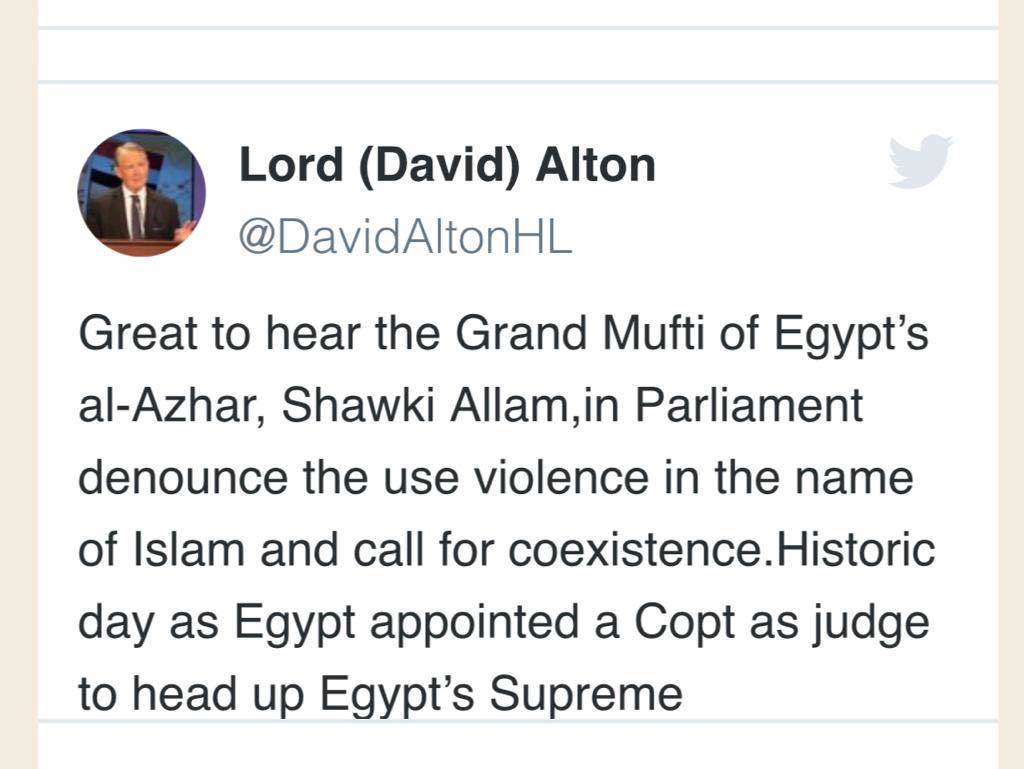1024x769 pixels.
Task: Click the Twitter bird logo icon
Action: click(x=920, y=162)
